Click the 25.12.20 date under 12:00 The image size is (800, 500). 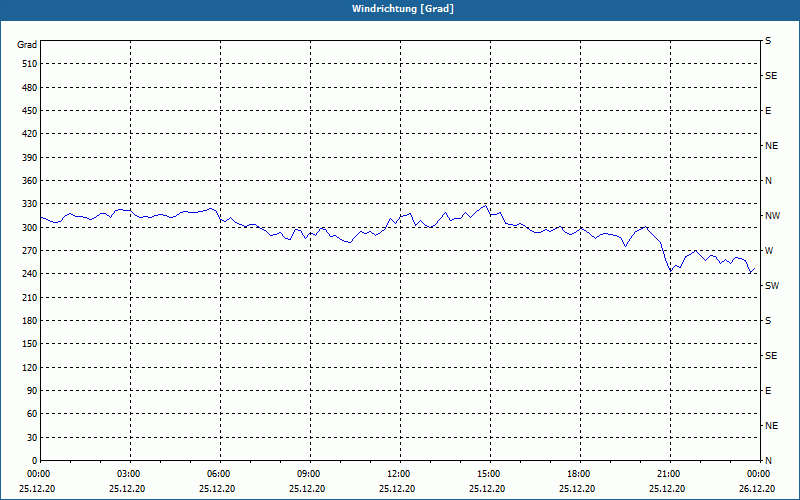tap(397, 489)
